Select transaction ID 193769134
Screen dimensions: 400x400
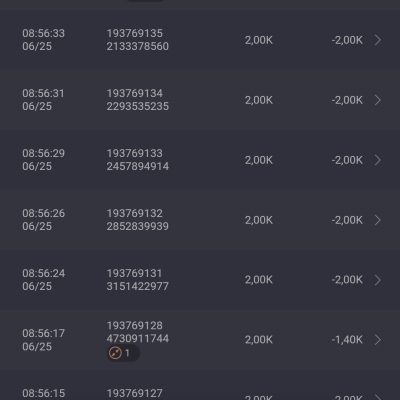click(x=135, y=93)
